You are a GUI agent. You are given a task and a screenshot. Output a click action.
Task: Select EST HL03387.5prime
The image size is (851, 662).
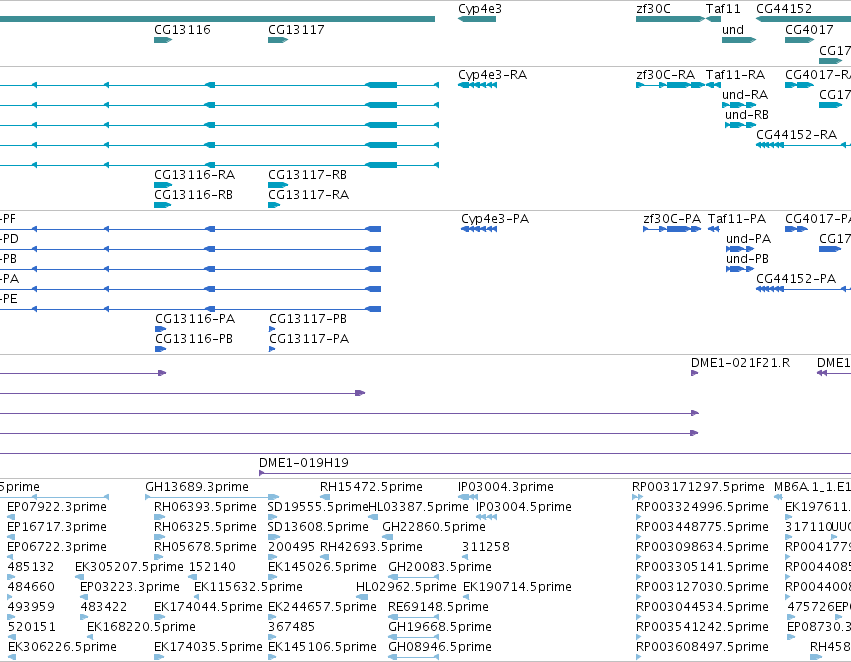coord(418,507)
